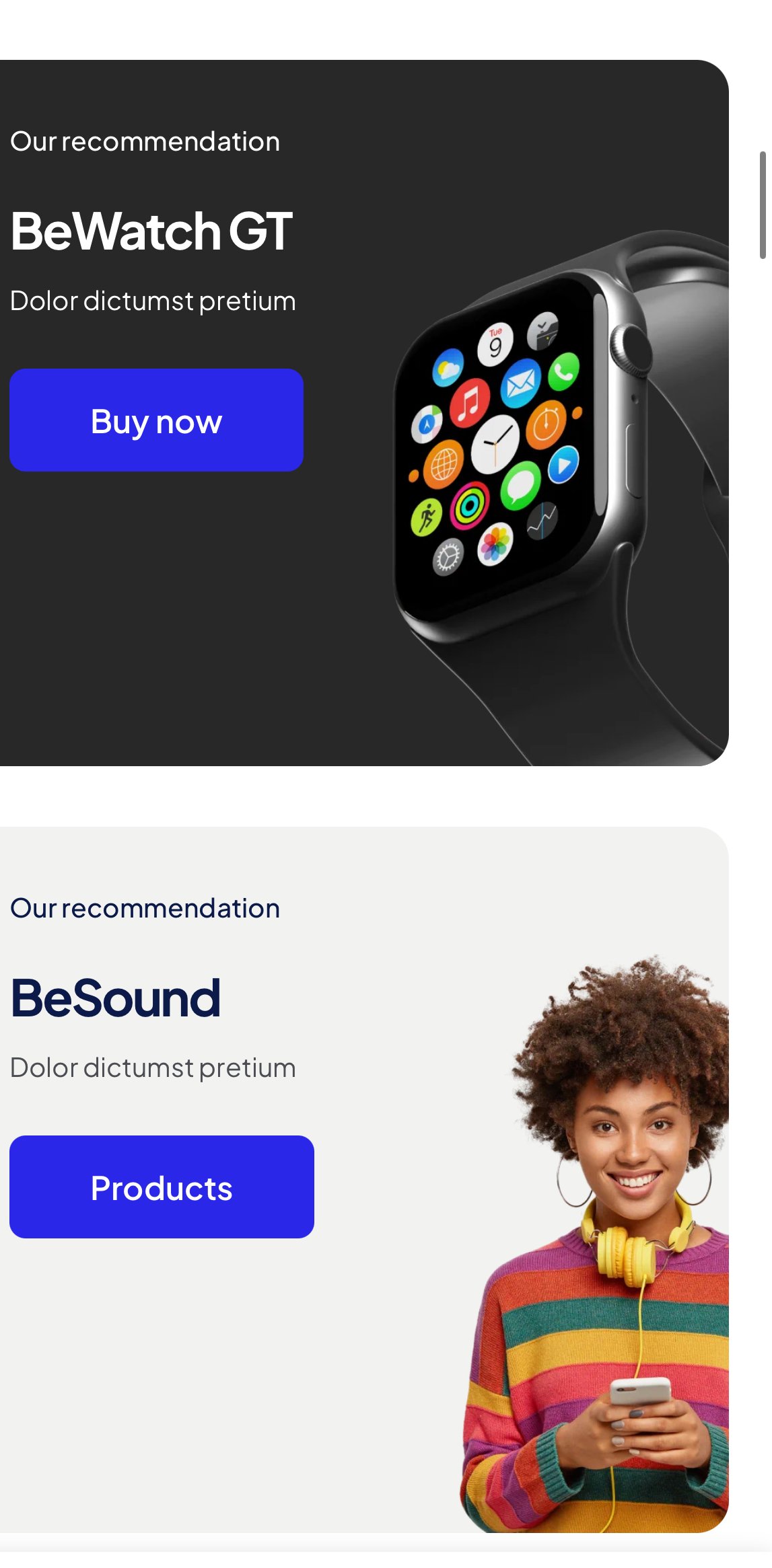
Task: Click the green Messages bubble icon on watch
Action: click(x=520, y=484)
